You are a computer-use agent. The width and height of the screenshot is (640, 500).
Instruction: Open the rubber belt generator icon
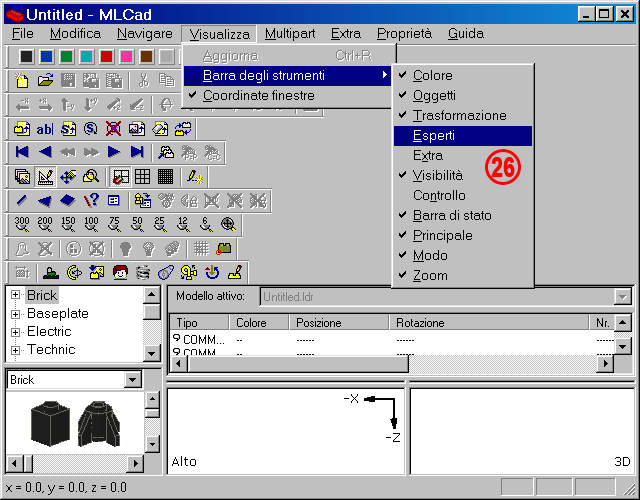click(166, 272)
